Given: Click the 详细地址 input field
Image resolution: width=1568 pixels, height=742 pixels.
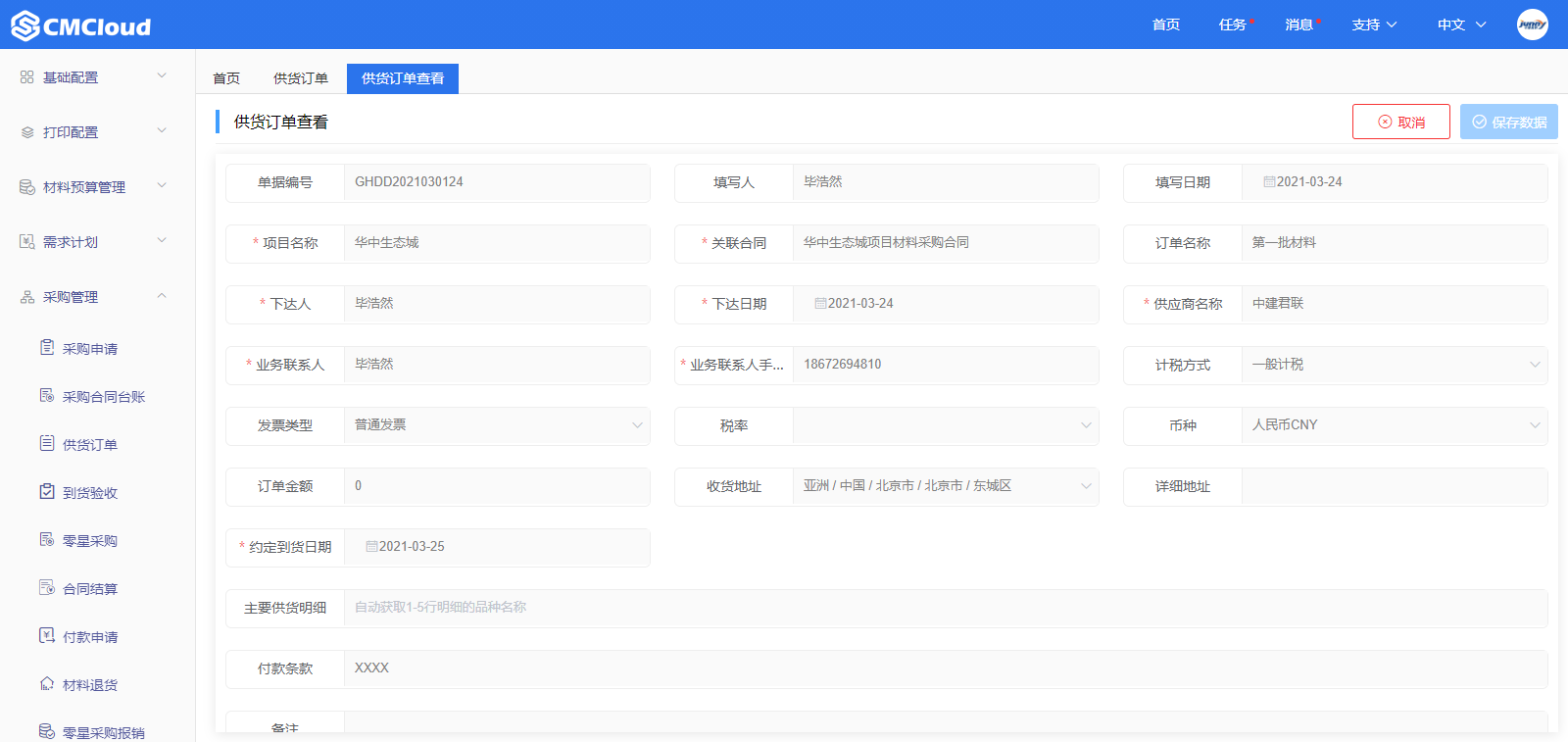Looking at the screenshot, I should click(1395, 486).
